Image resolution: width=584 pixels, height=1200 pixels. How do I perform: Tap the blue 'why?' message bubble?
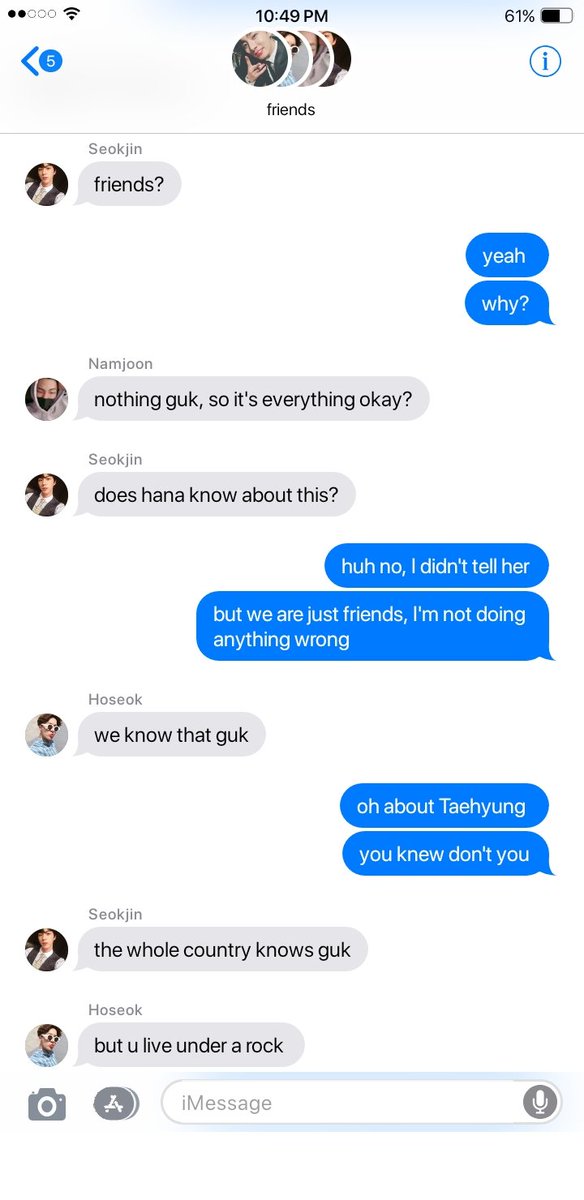(507, 303)
